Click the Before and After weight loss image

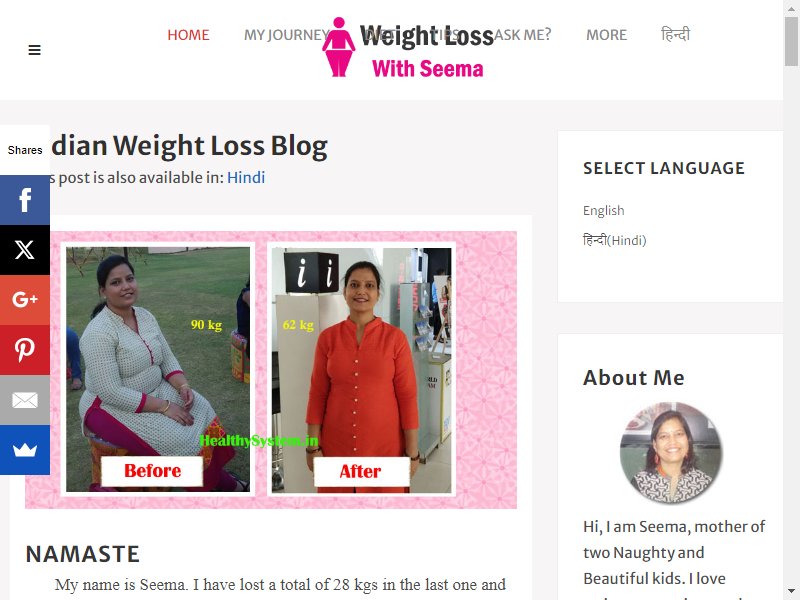tap(271, 370)
